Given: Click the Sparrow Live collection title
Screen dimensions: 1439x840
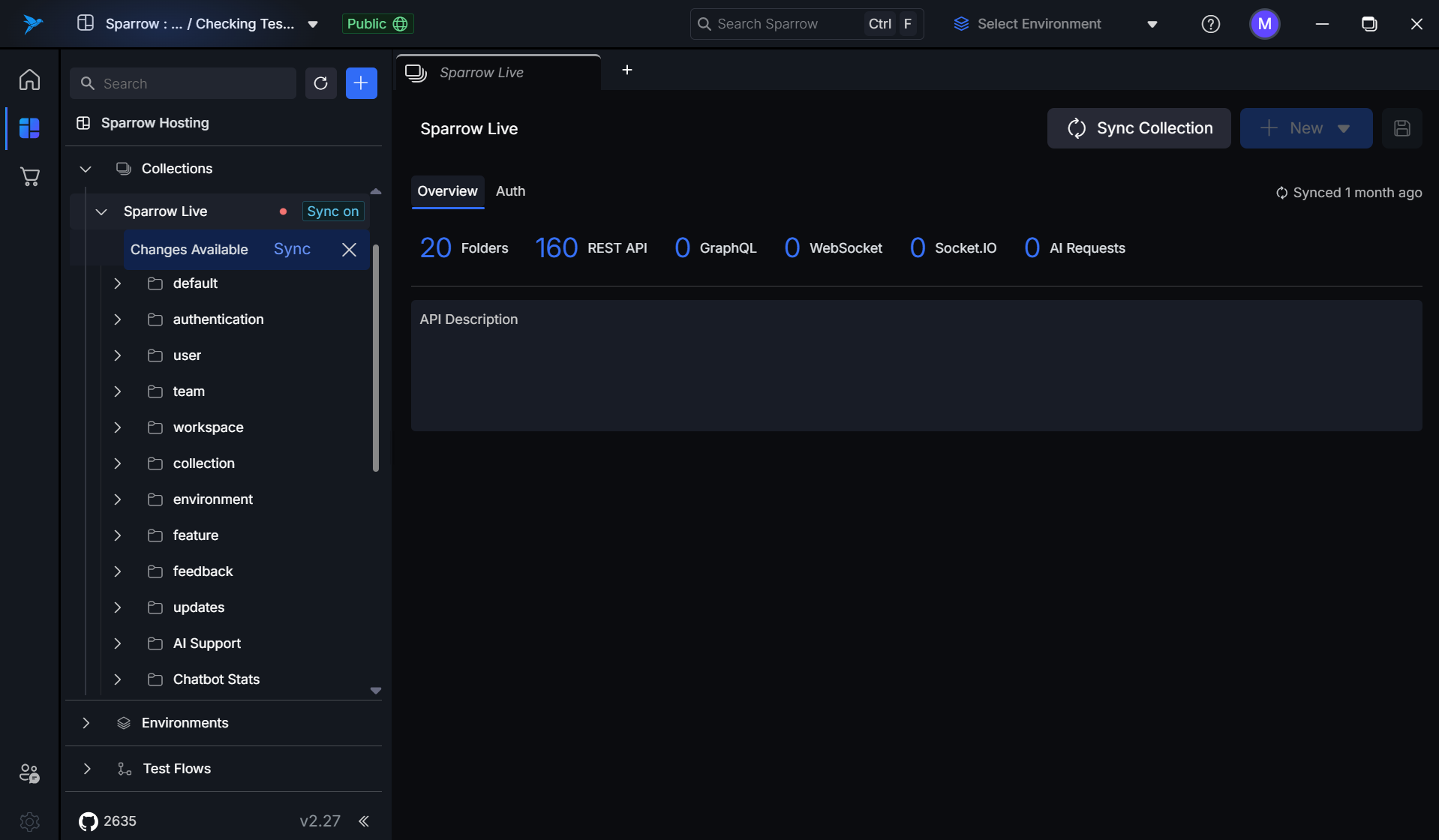Looking at the screenshot, I should (x=469, y=129).
